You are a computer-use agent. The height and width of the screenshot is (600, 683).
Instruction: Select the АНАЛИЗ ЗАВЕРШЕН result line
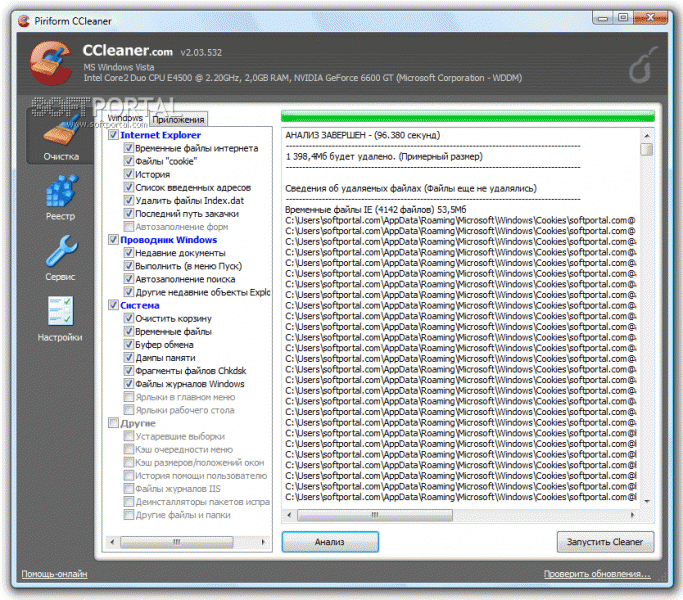pyautogui.click(x=362, y=135)
